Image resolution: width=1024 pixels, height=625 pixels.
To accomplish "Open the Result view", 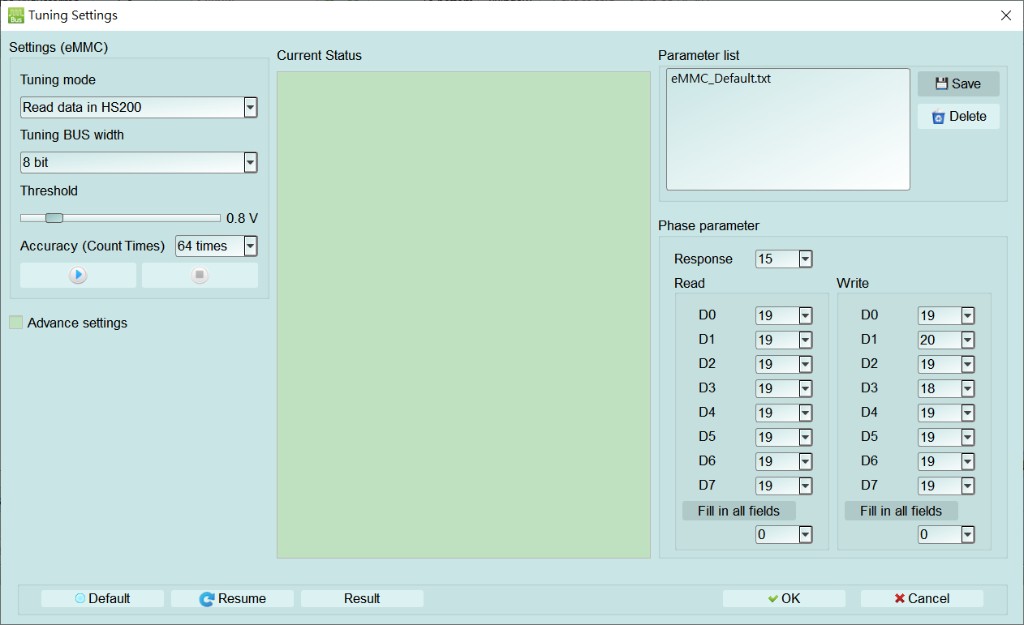I will (362, 598).
